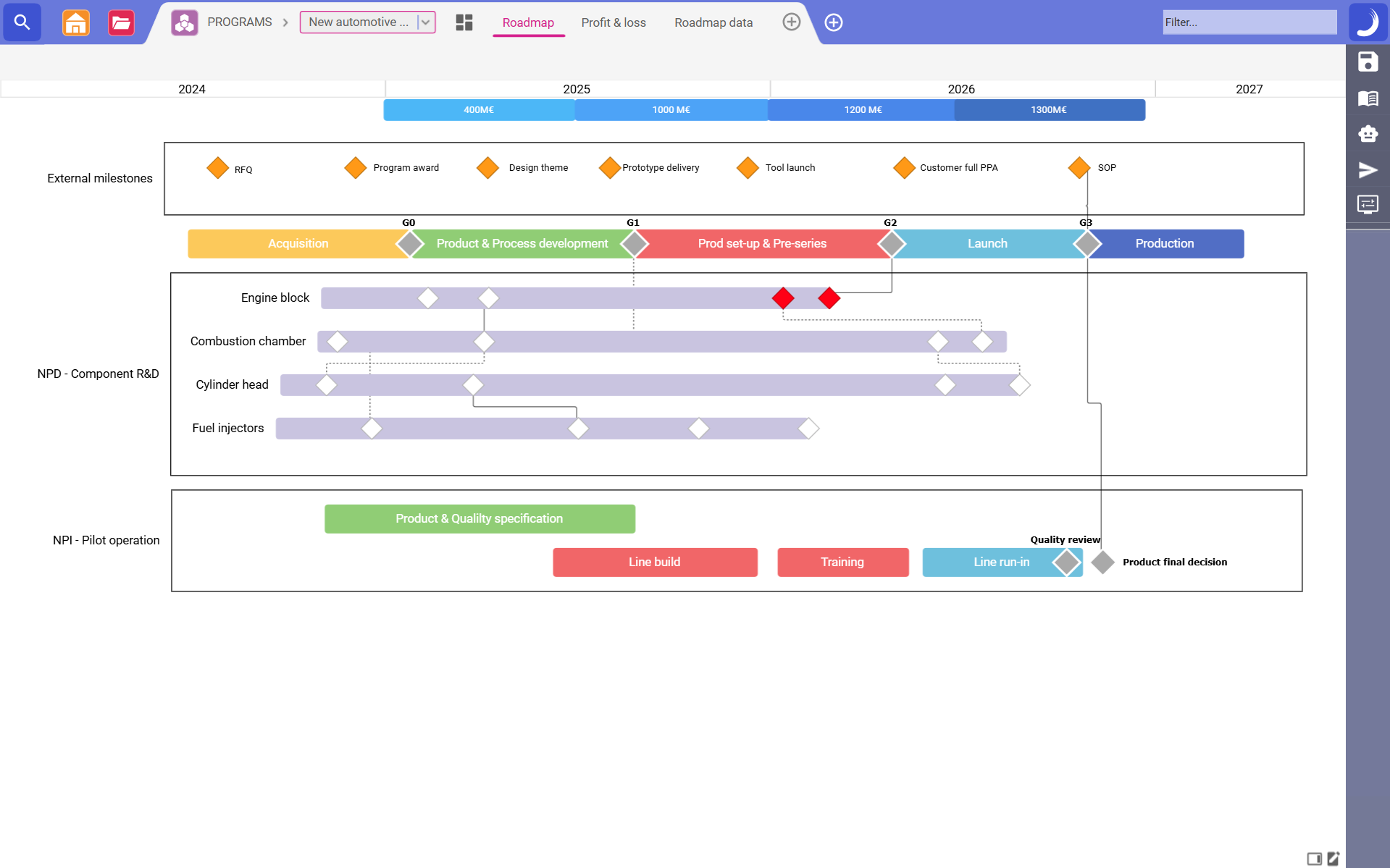Select the RFQ milestone diamond
Screen dimensions: 1390x868
click(217, 168)
